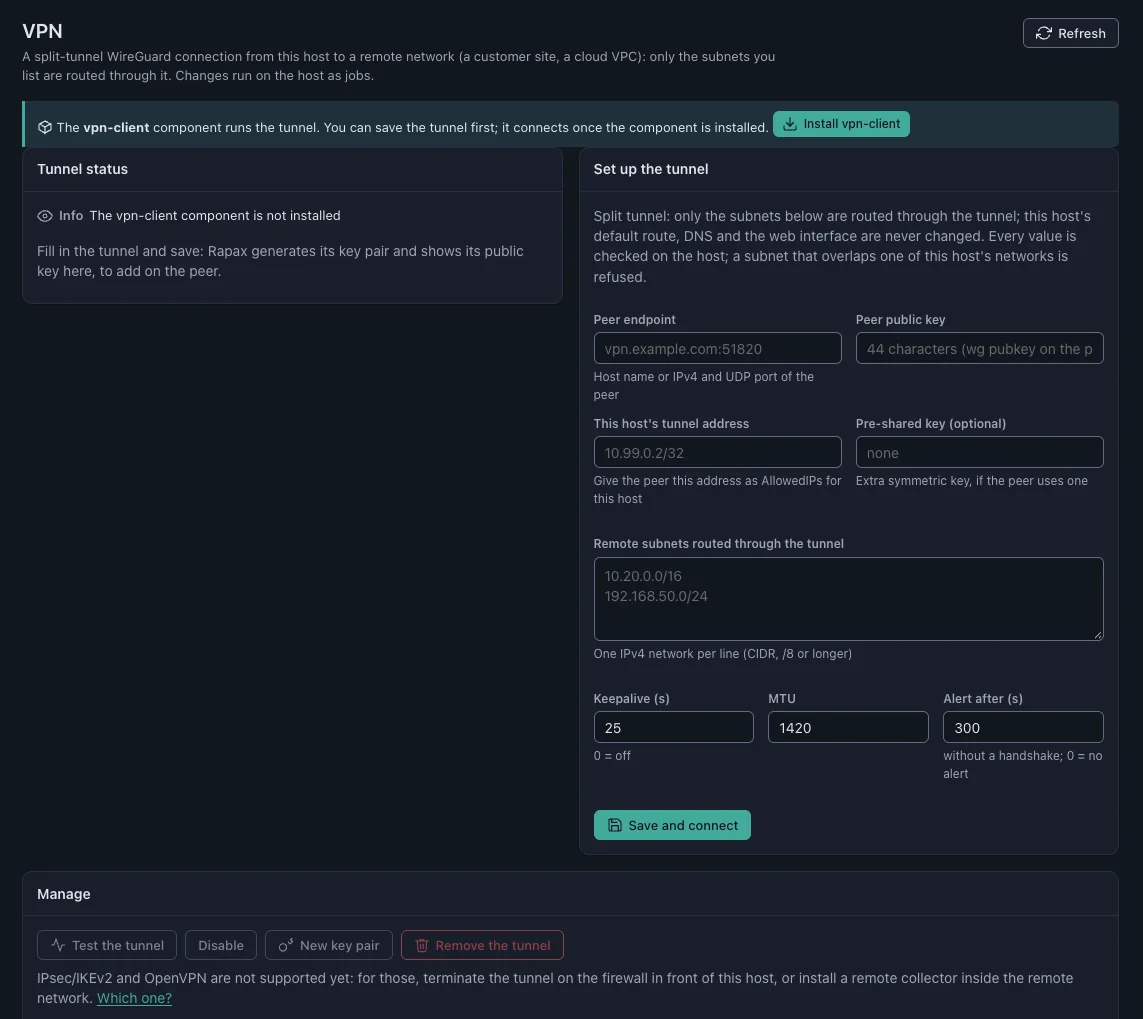This screenshot has height=1019, width=1143.
Task: Click the Disable button
Action: click(221, 945)
